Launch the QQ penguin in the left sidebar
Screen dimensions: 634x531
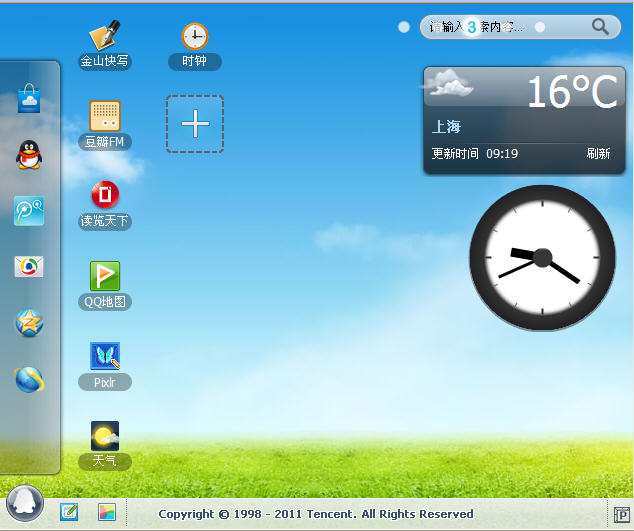click(29, 155)
